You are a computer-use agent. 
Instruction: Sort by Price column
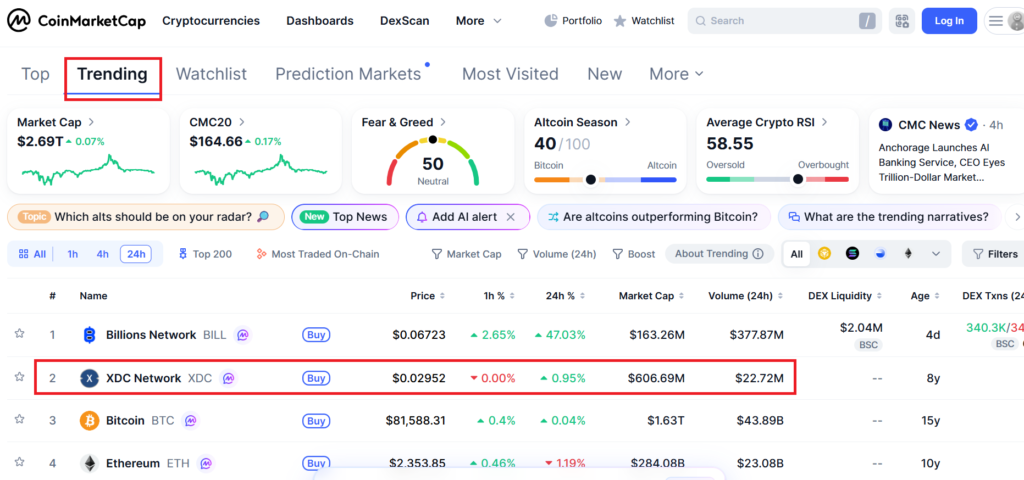(x=428, y=296)
